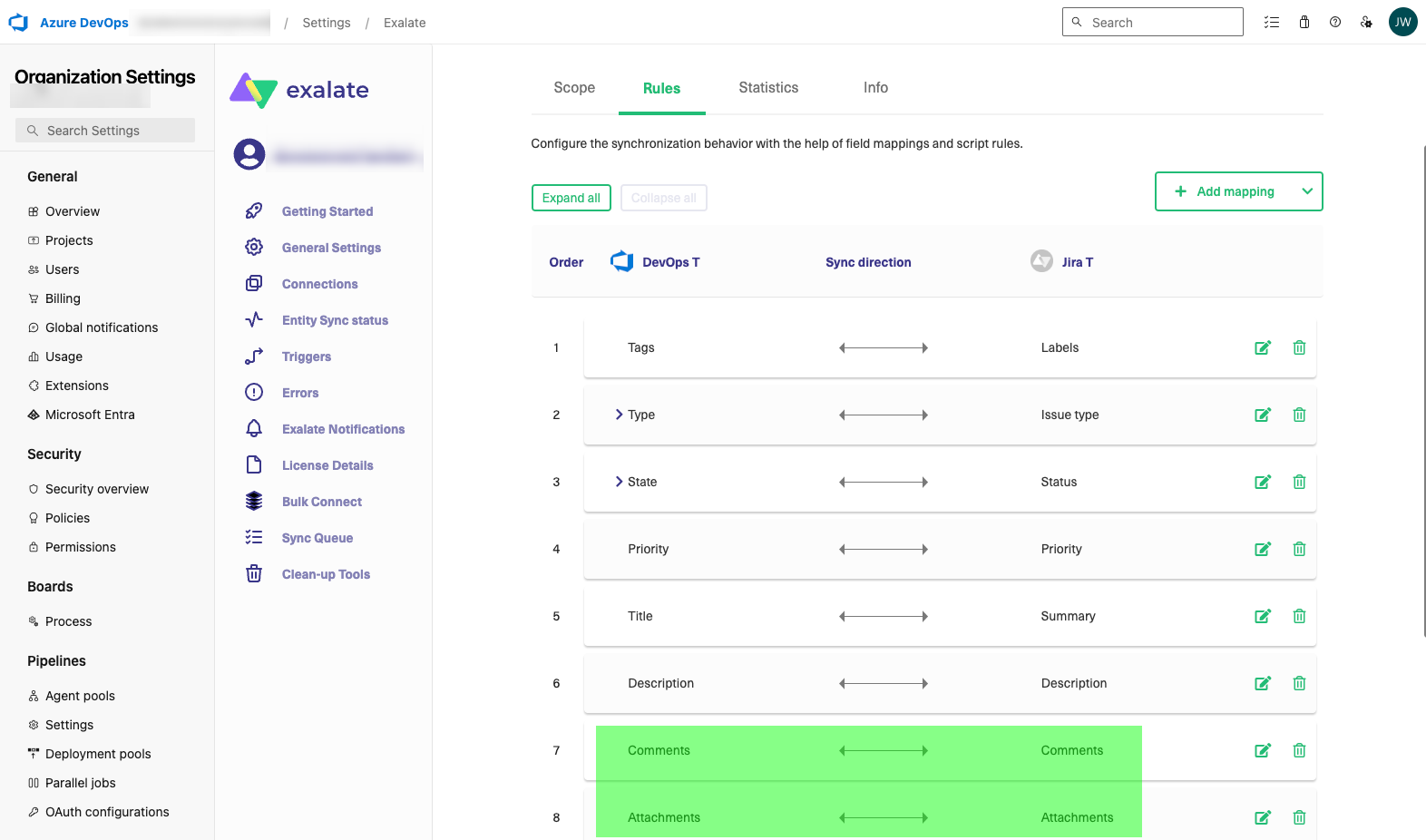This screenshot has height=840, width=1426.
Task: Open the Add mapping dropdown arrow
Action: tap(1307, 191)
